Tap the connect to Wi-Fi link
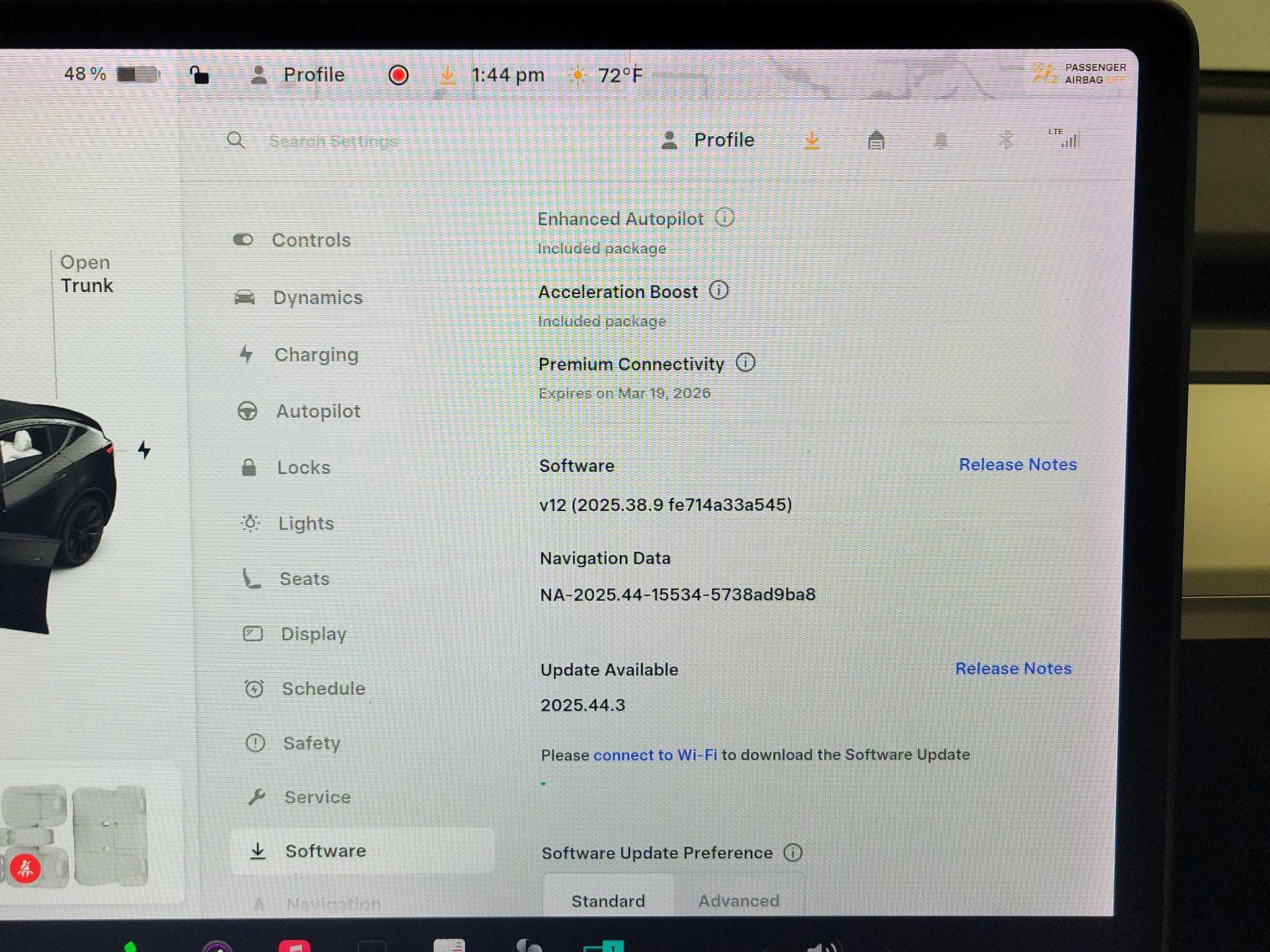This screenshot has width=1270, height=952. coord(655,755)
